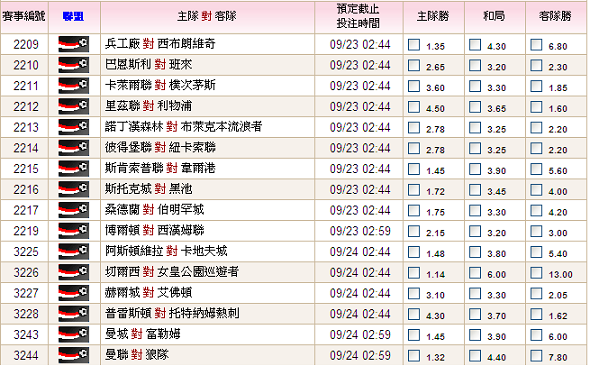
Task: Tick draw 4.40 checkbox for match 3244
Action: point(475,355)
